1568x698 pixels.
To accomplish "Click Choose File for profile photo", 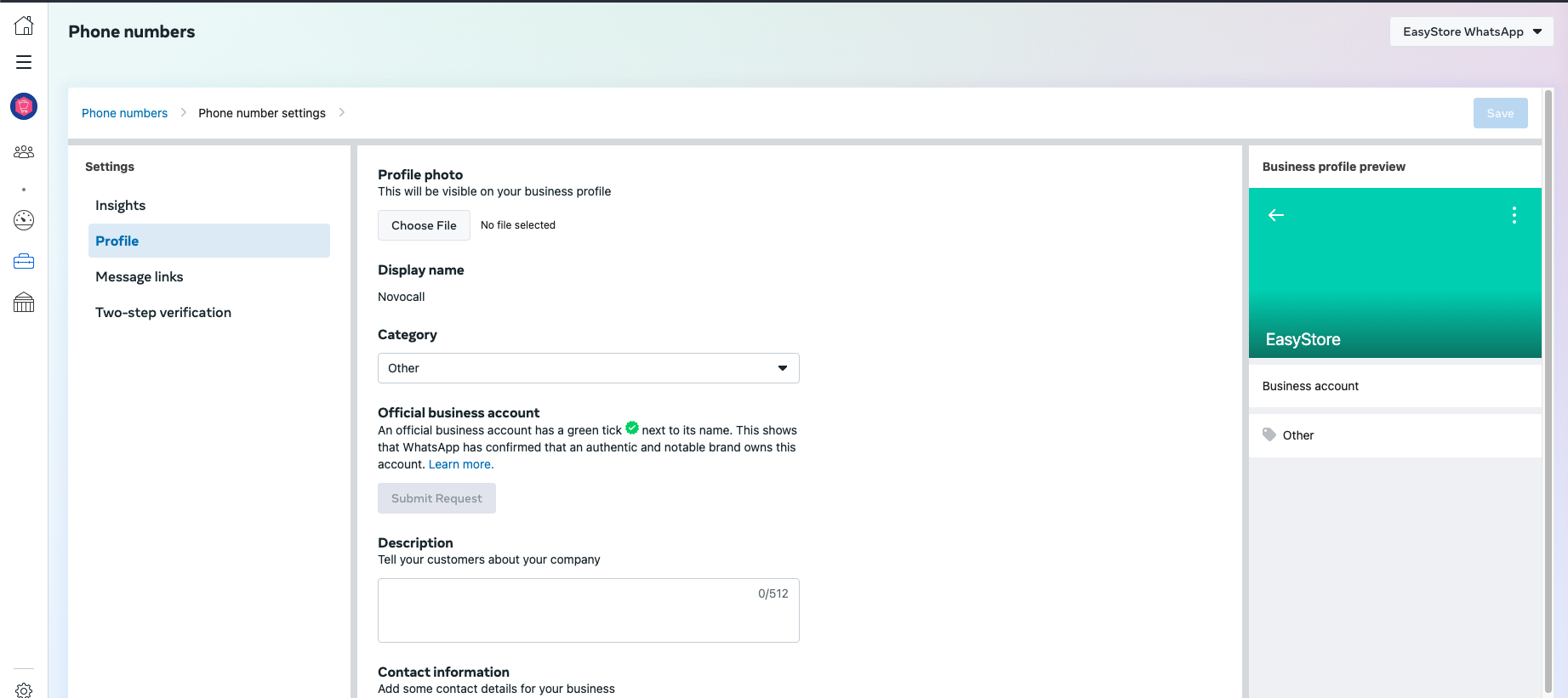I will click(424, 225).
